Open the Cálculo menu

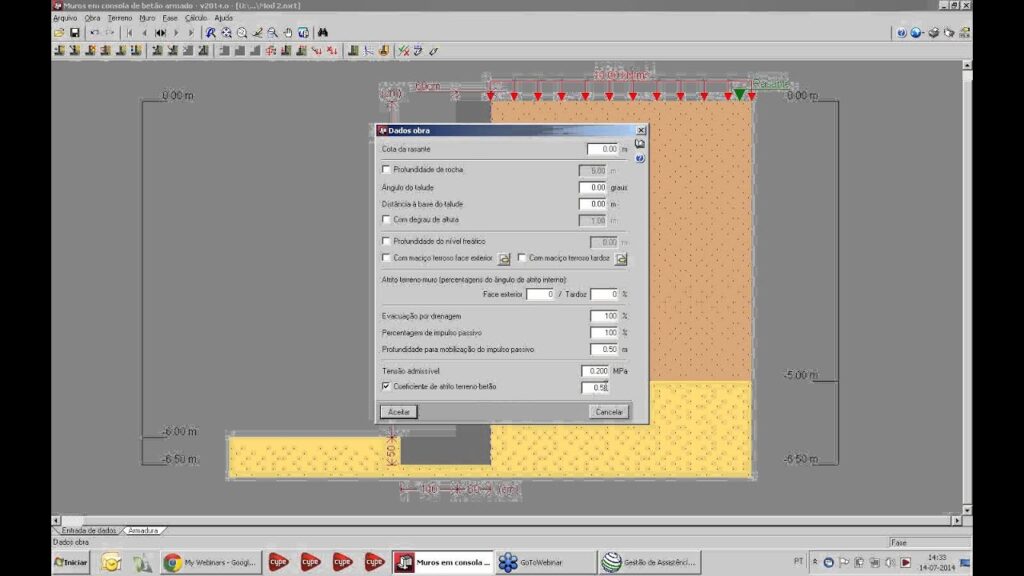coord(195,18)
